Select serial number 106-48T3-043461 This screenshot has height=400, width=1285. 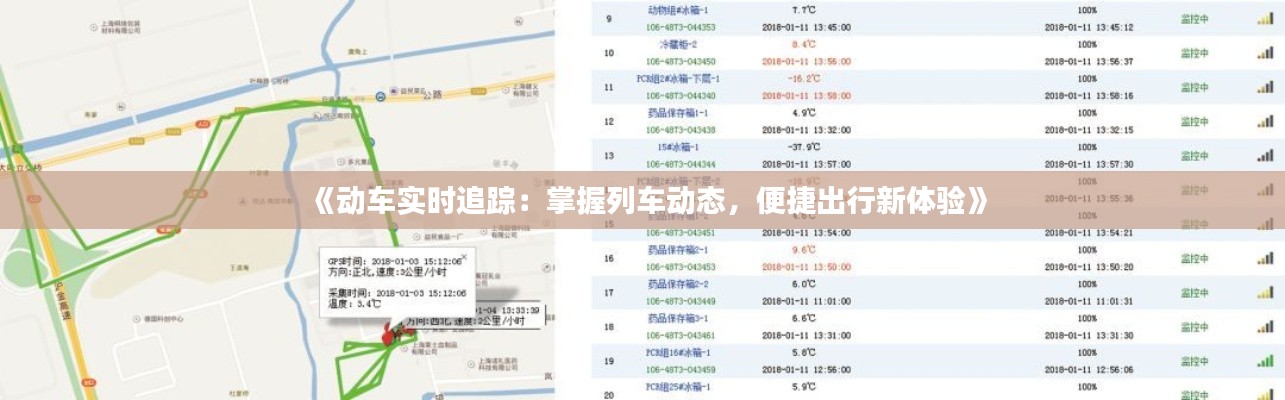point(680,334)
